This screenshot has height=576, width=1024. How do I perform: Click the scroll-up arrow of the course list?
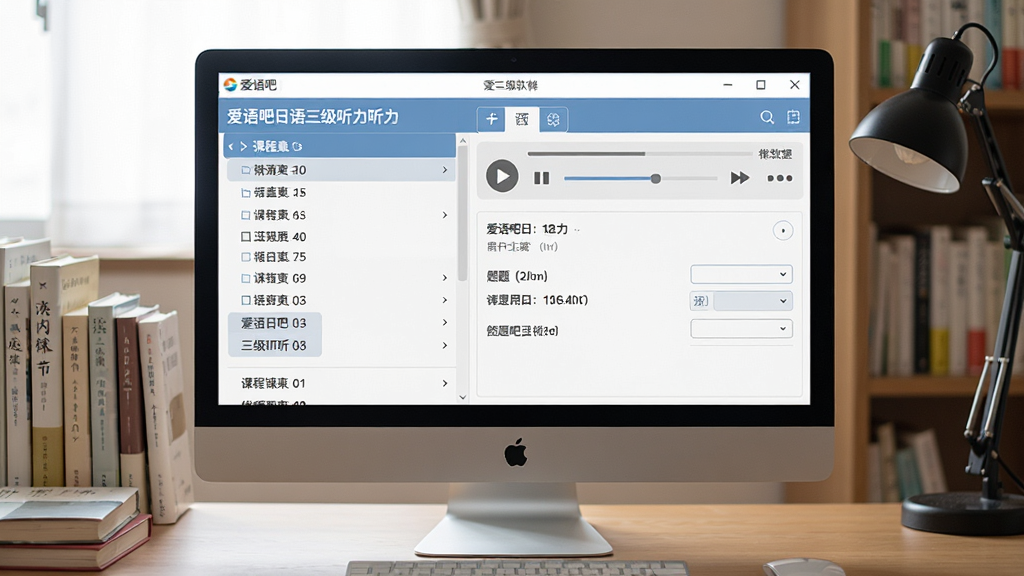click(463, 140)
